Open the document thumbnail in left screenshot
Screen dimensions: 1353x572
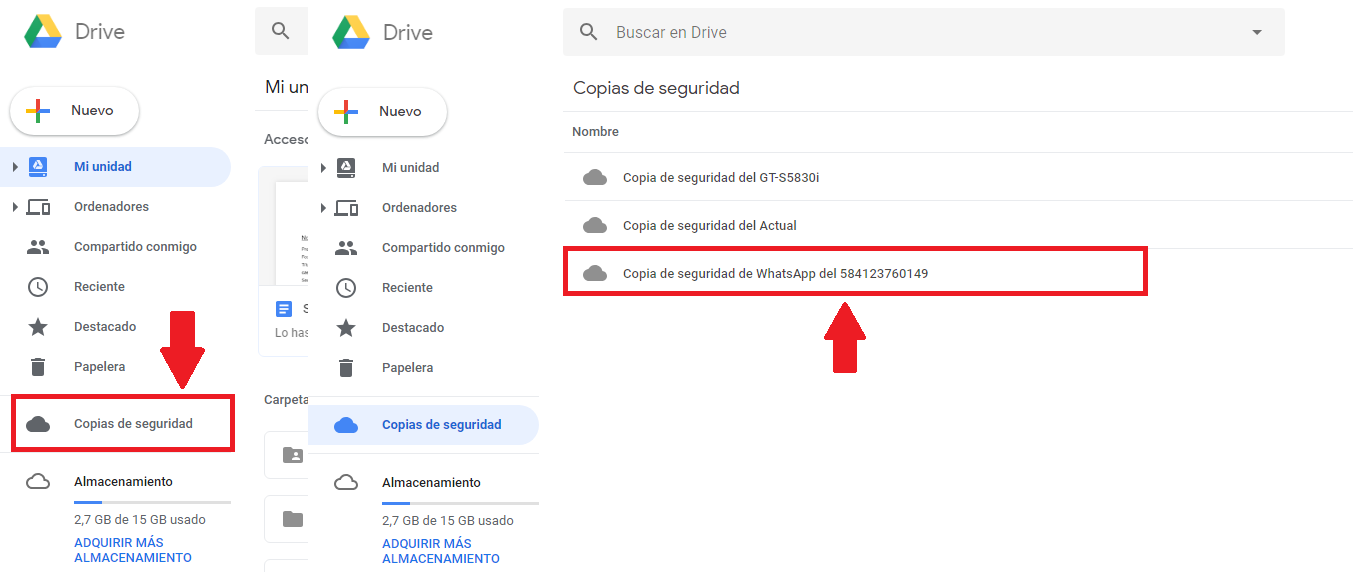[x=283, y=226]
